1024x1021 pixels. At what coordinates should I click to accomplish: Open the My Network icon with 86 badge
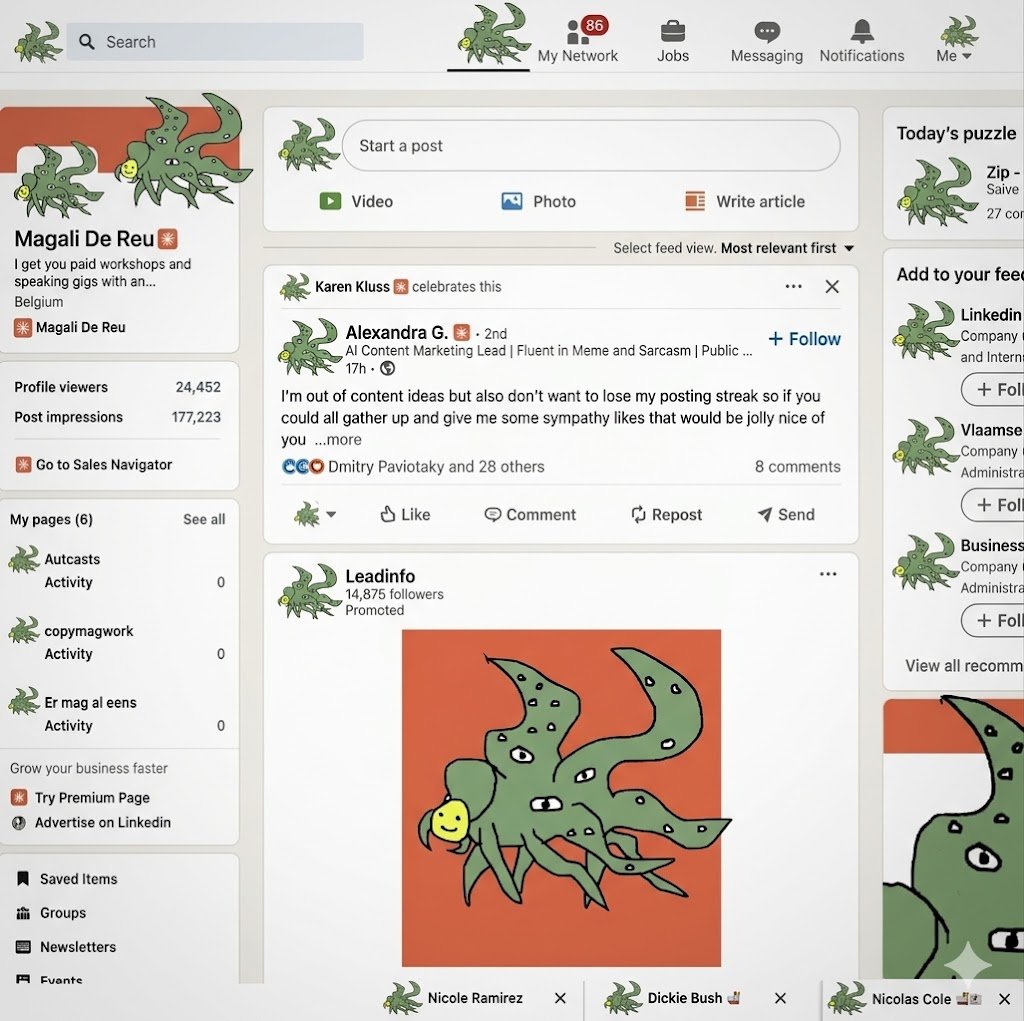point(577,39)
